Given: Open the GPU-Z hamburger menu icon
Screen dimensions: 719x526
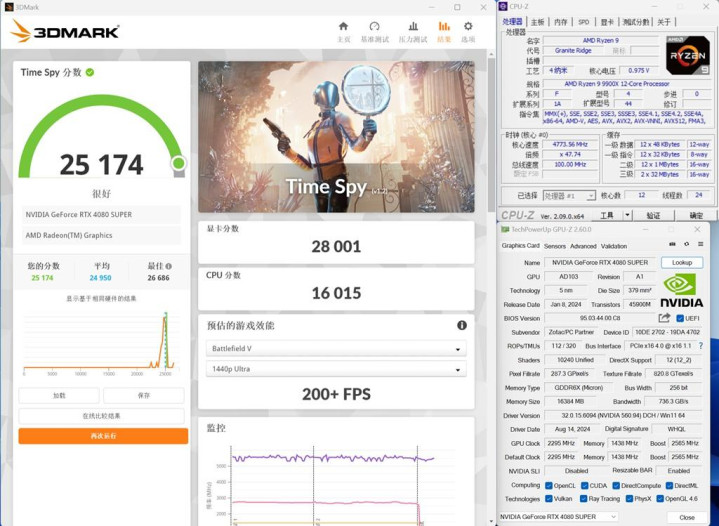Looking at the screenshot, I should pos(700,244).
